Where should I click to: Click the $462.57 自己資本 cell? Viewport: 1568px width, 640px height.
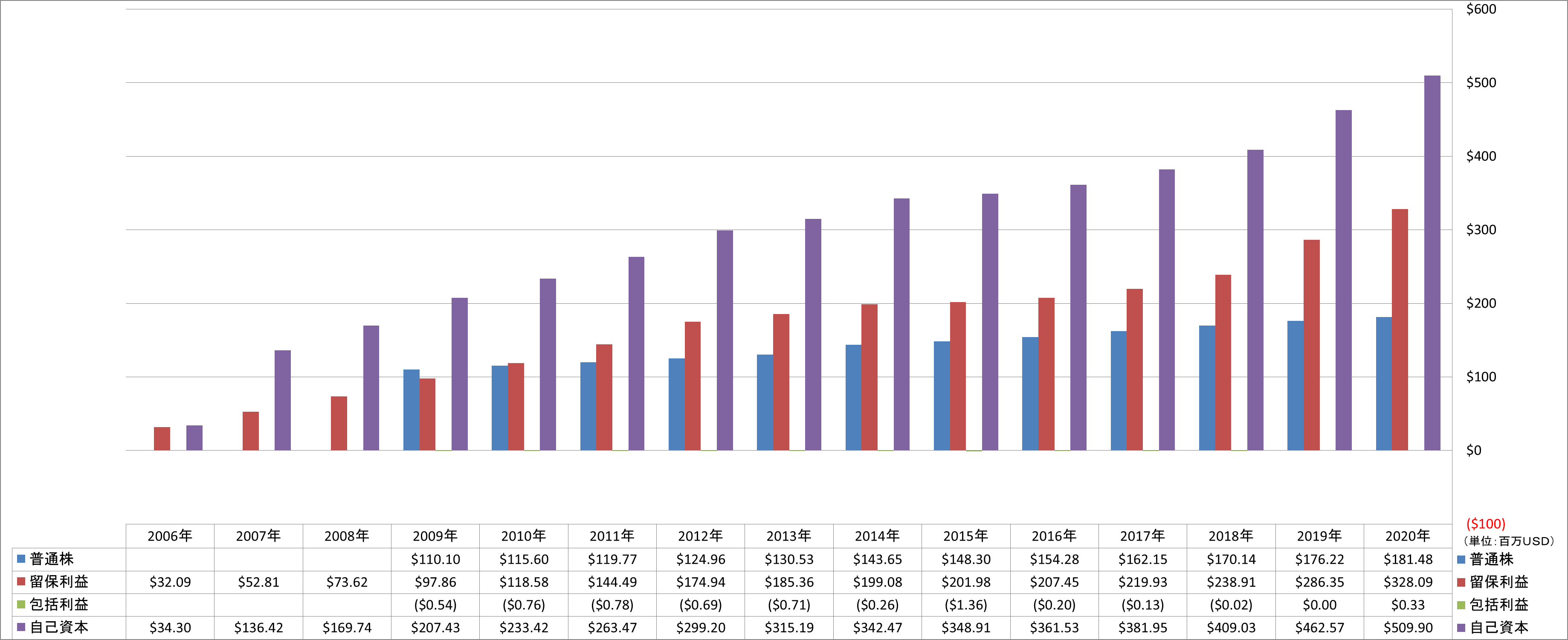1320,628
